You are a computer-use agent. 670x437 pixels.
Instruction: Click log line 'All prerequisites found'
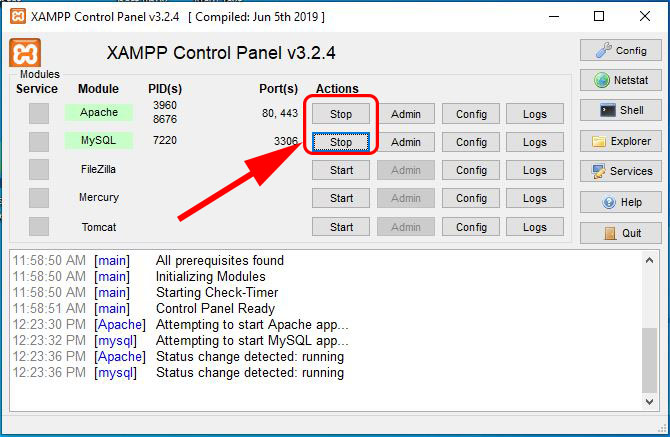[220, 260]
